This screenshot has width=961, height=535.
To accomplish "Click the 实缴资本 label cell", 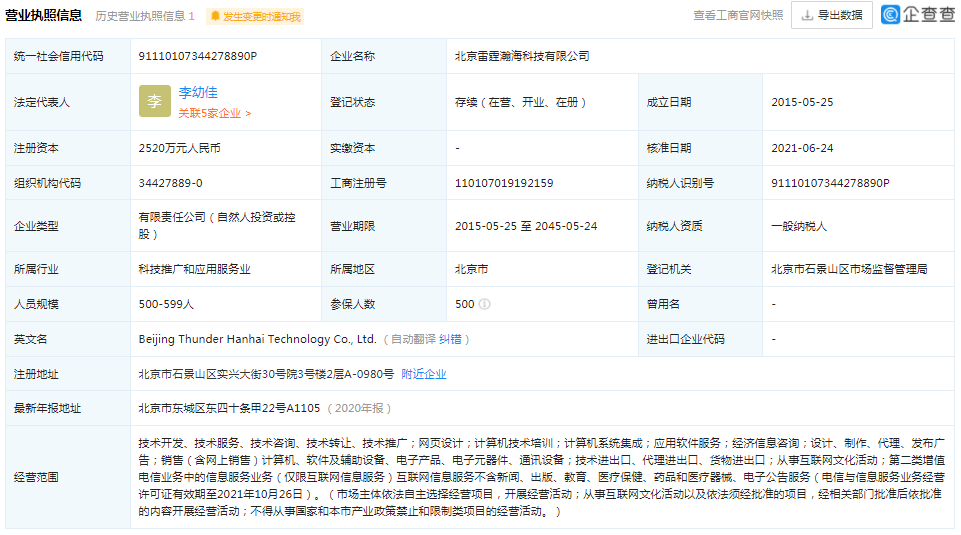I will click(x=384, y=148).
